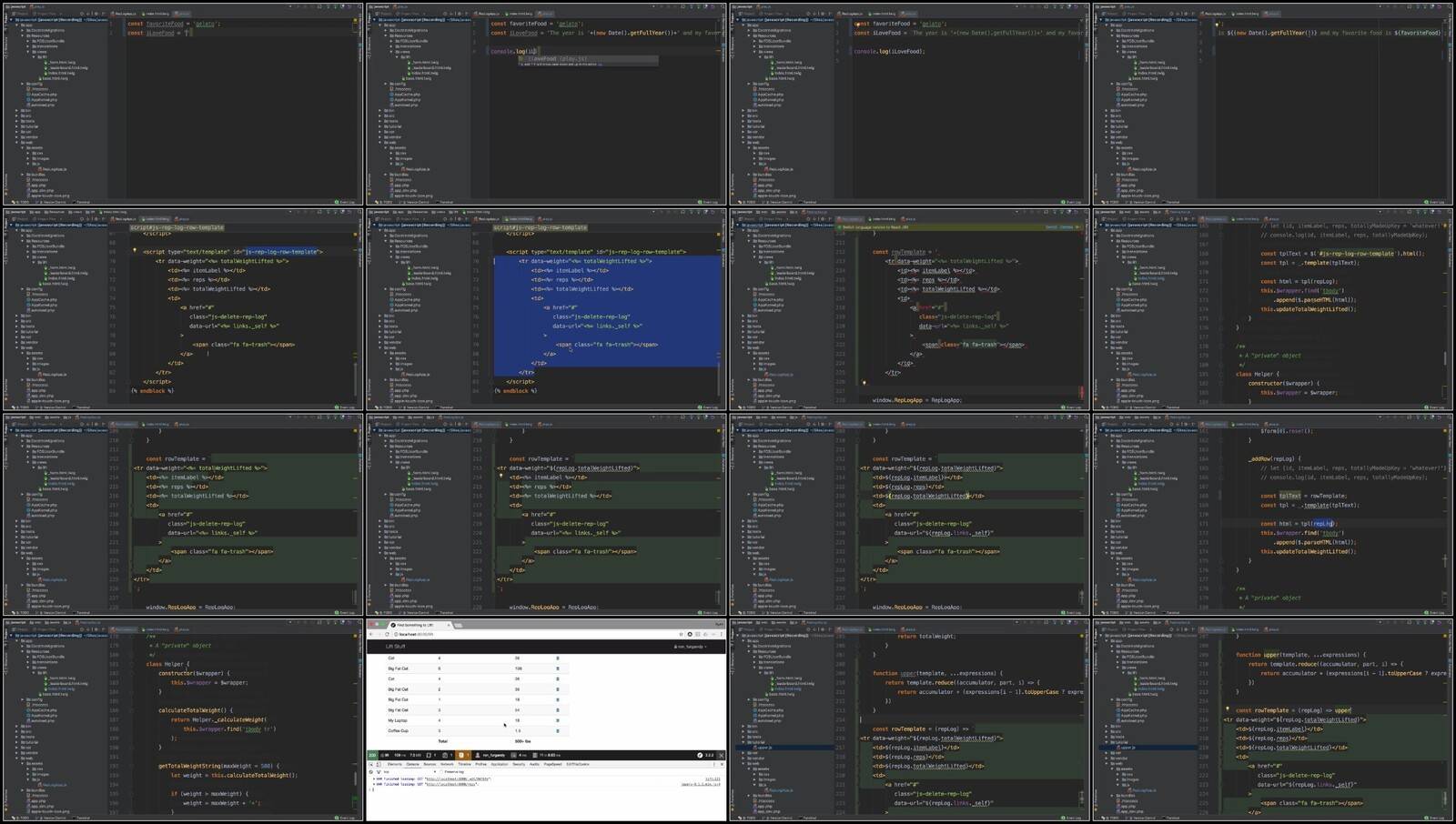Expand the first XHR finished loading entry
Viewport: 1456px width, 824px height.
(373, 779)
